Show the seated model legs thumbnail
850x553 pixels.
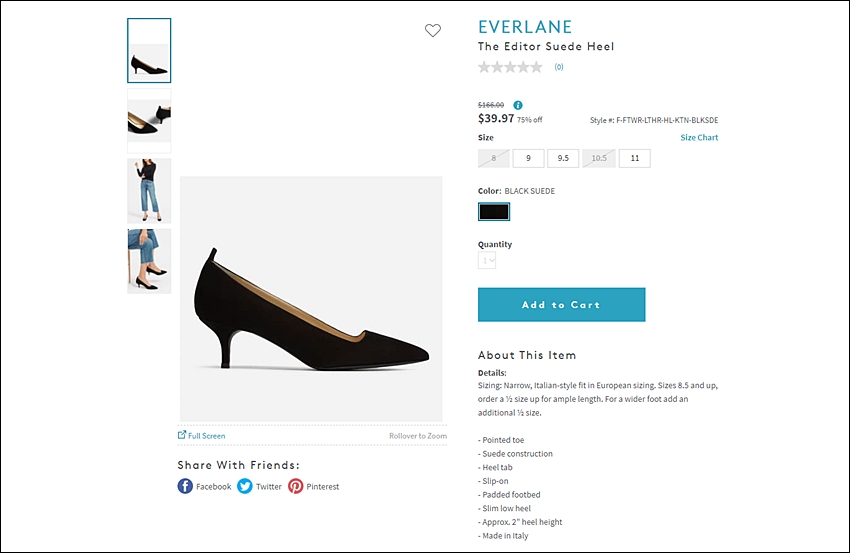pyautogui.click(x=149, y=261)
